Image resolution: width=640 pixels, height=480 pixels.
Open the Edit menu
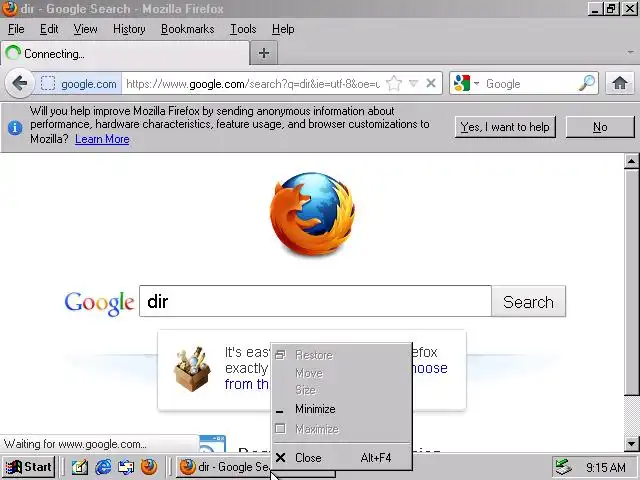point(49,29)
